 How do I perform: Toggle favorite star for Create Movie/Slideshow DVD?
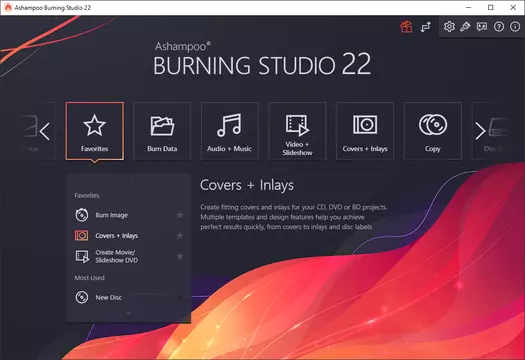click(180, 256)
